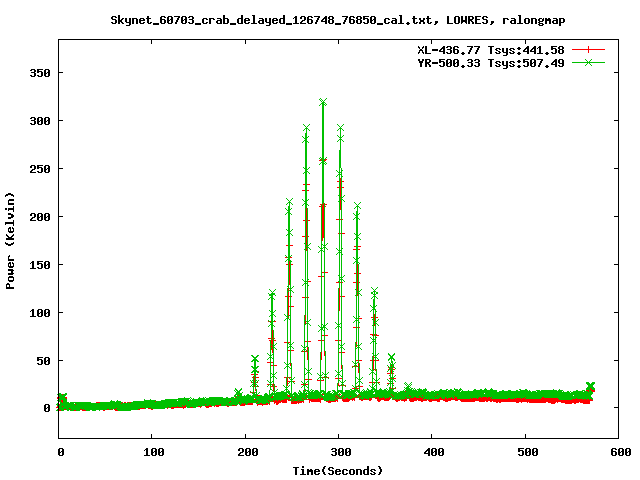The height and width of the screenshot is (480, 640).
Task: Click the Power (Kelvin) y-axis label
Action: 10,241
